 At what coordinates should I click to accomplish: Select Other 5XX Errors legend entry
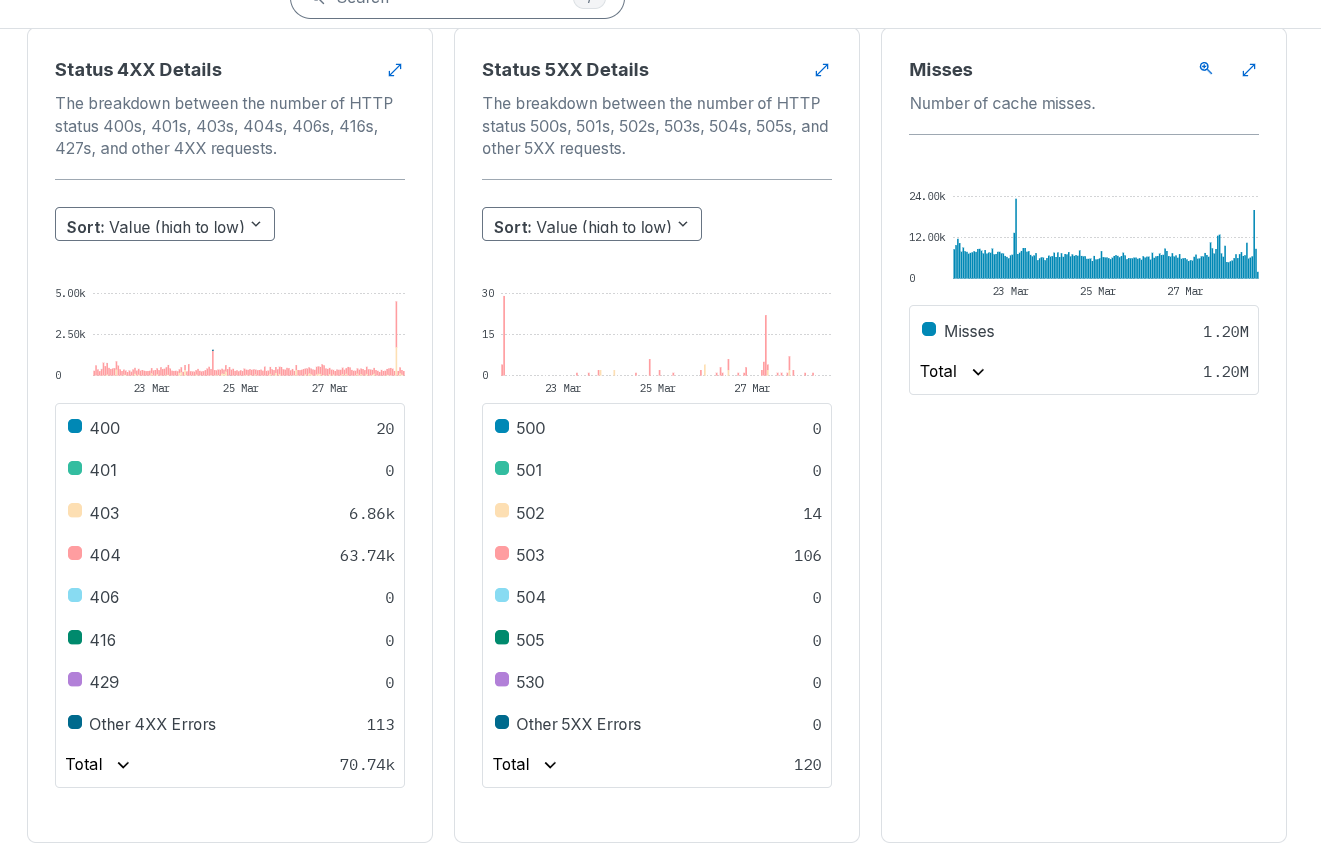(578, 724)
